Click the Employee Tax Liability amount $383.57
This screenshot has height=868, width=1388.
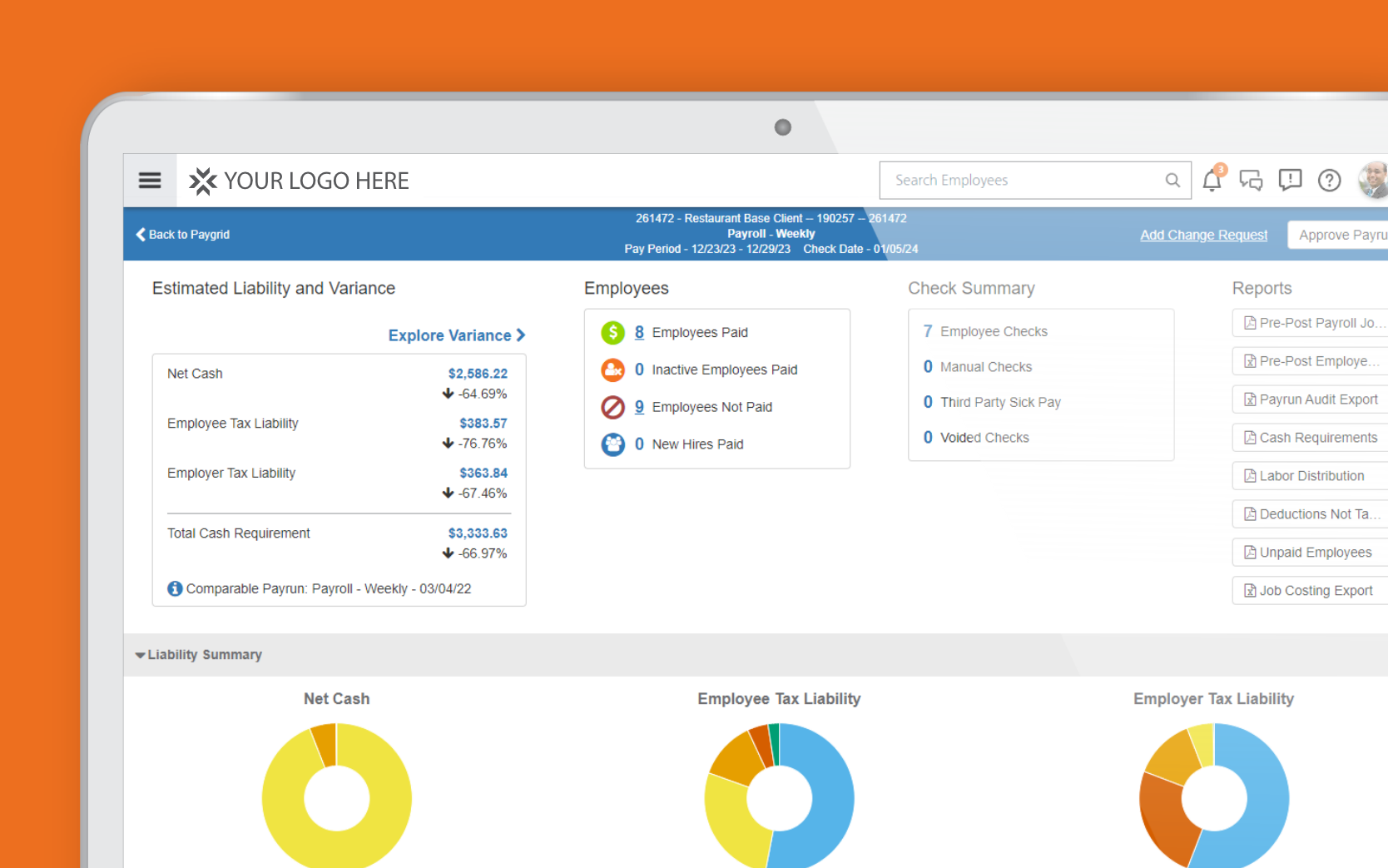(483, 424)
